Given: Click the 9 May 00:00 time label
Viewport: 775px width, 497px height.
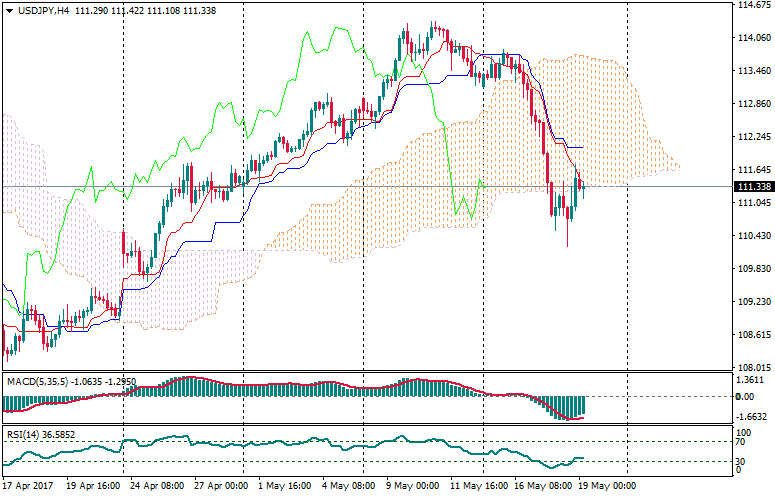Looking at the screenshot, I should 411,486.
